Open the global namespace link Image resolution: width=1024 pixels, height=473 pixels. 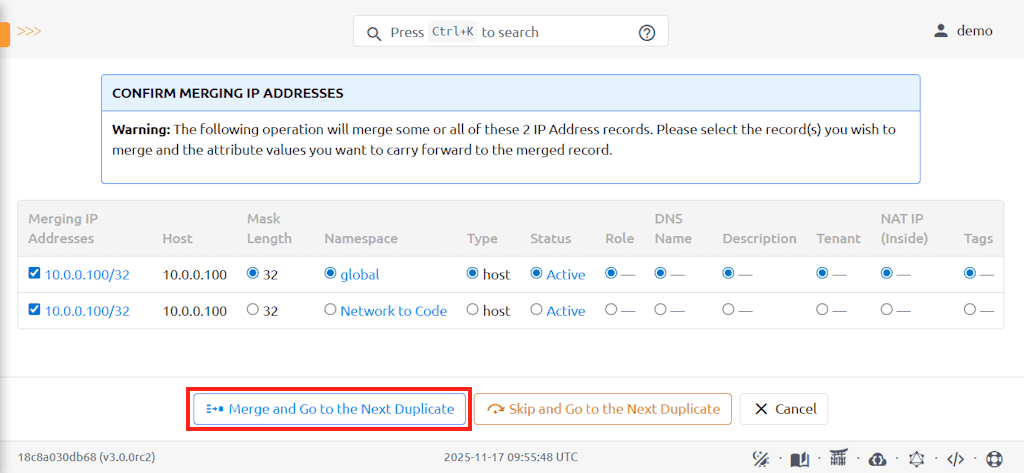tap(359, 274)
